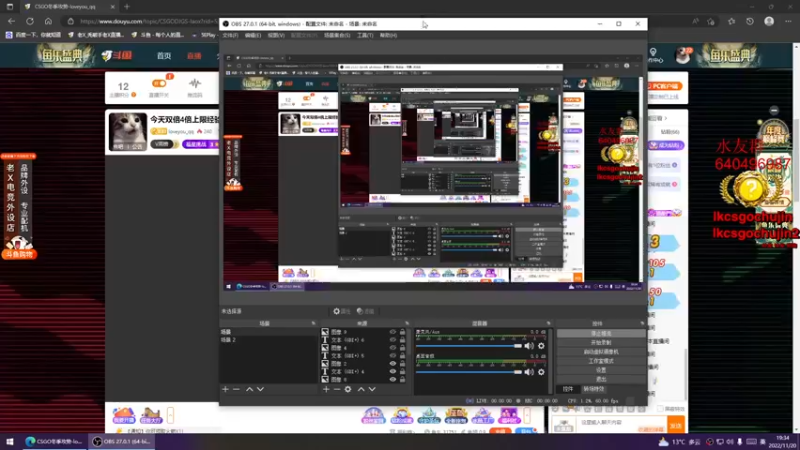This screenshot has height=450, width=800.
Task: Pop out the Audio Mixer dock
Action: pyautogui.click(x=548, y=323)
